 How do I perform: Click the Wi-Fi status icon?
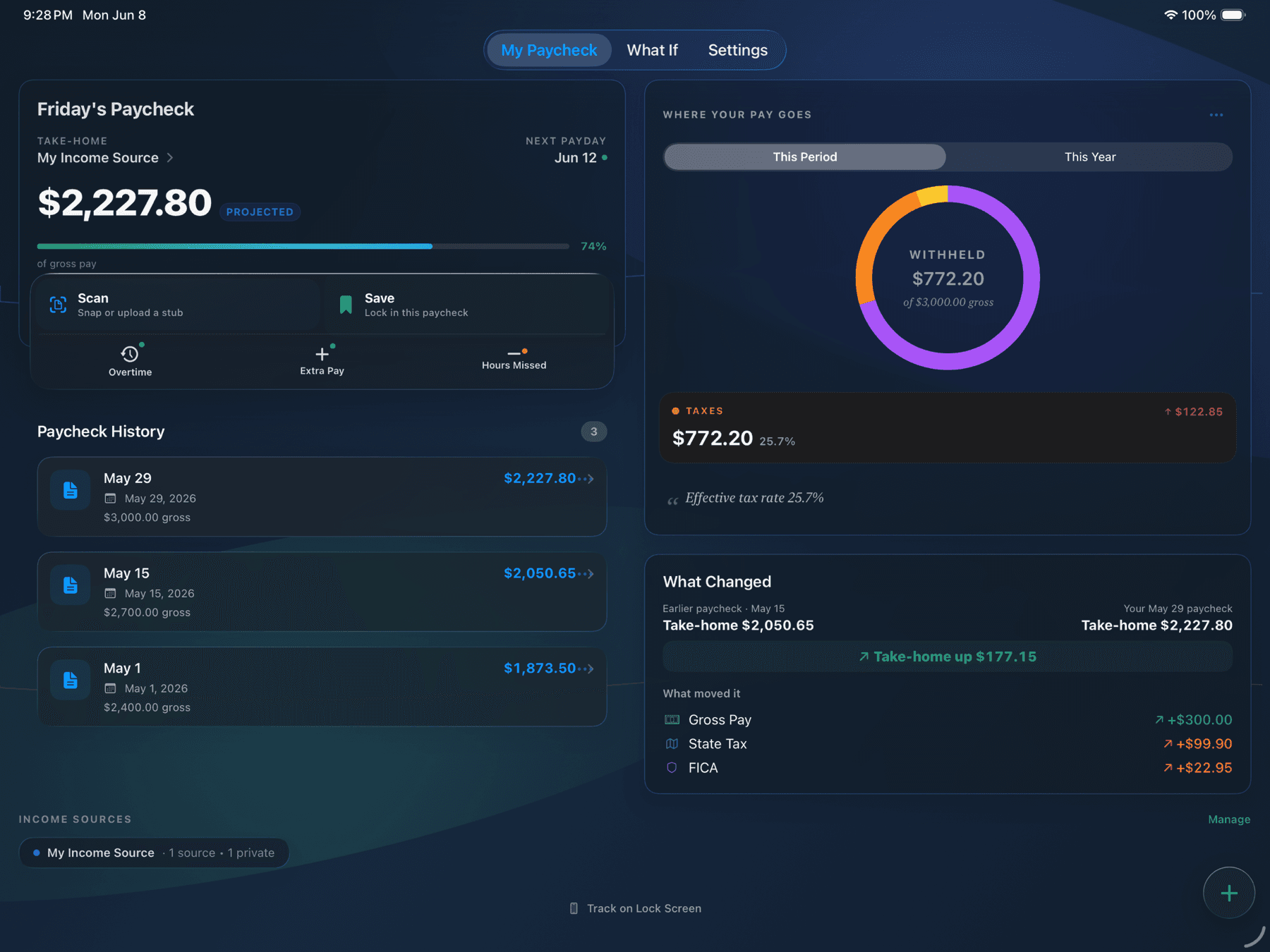point(1171,15)
